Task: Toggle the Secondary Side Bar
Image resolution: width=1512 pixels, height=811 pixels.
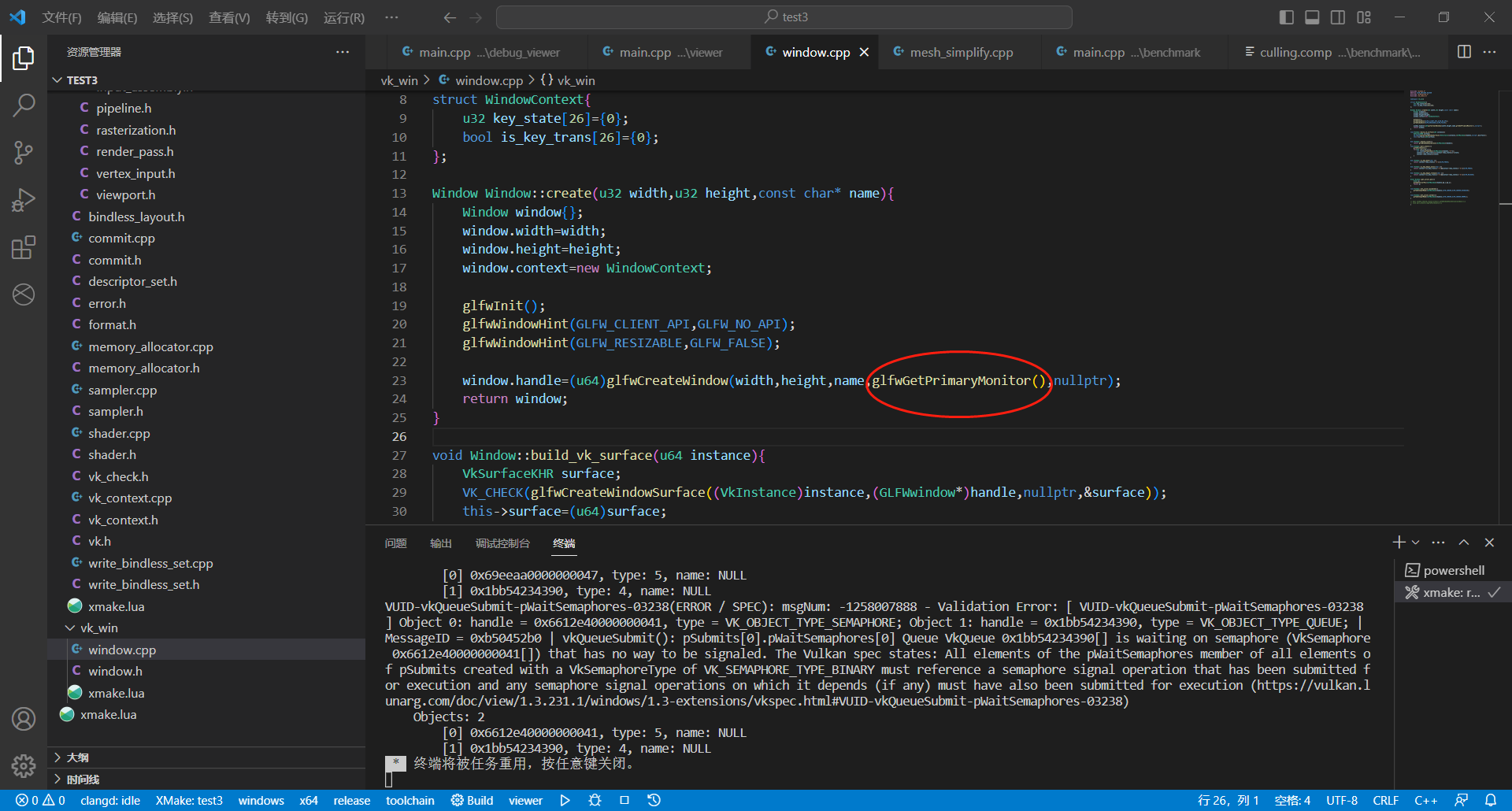Action: [x=1338, y=17]
